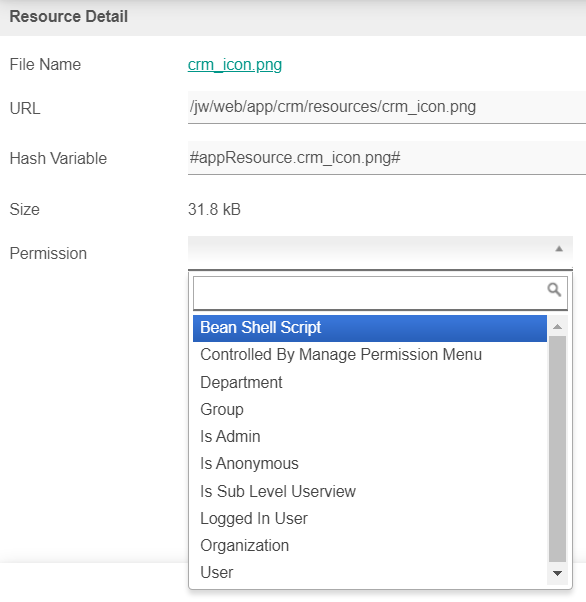Select Bean Shell Script permission

point(370,328)
